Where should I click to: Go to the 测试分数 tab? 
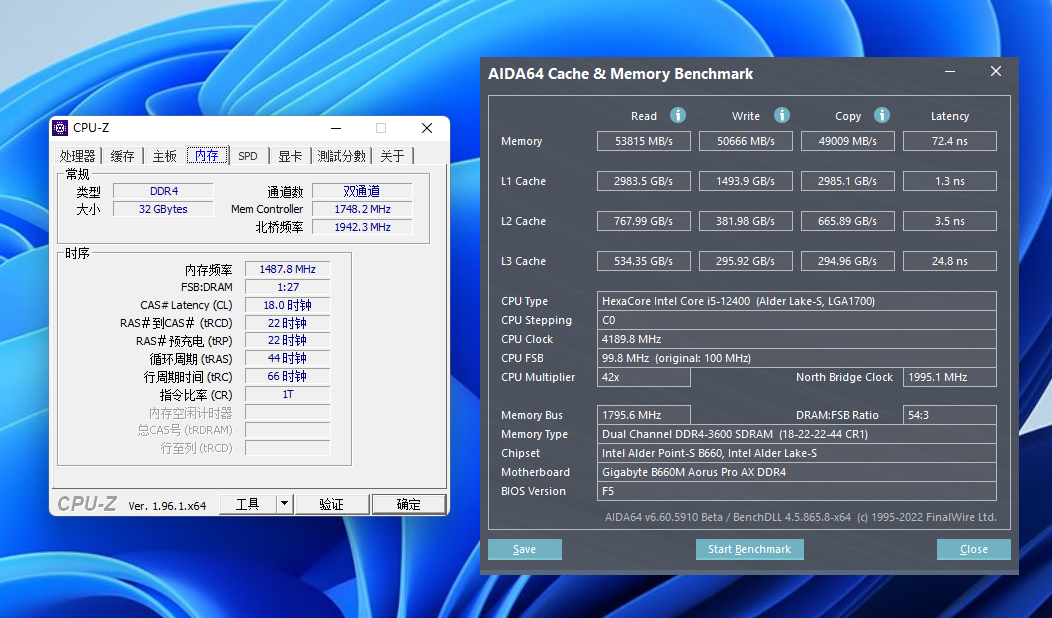pyautogui.click(x=341, y=156)
